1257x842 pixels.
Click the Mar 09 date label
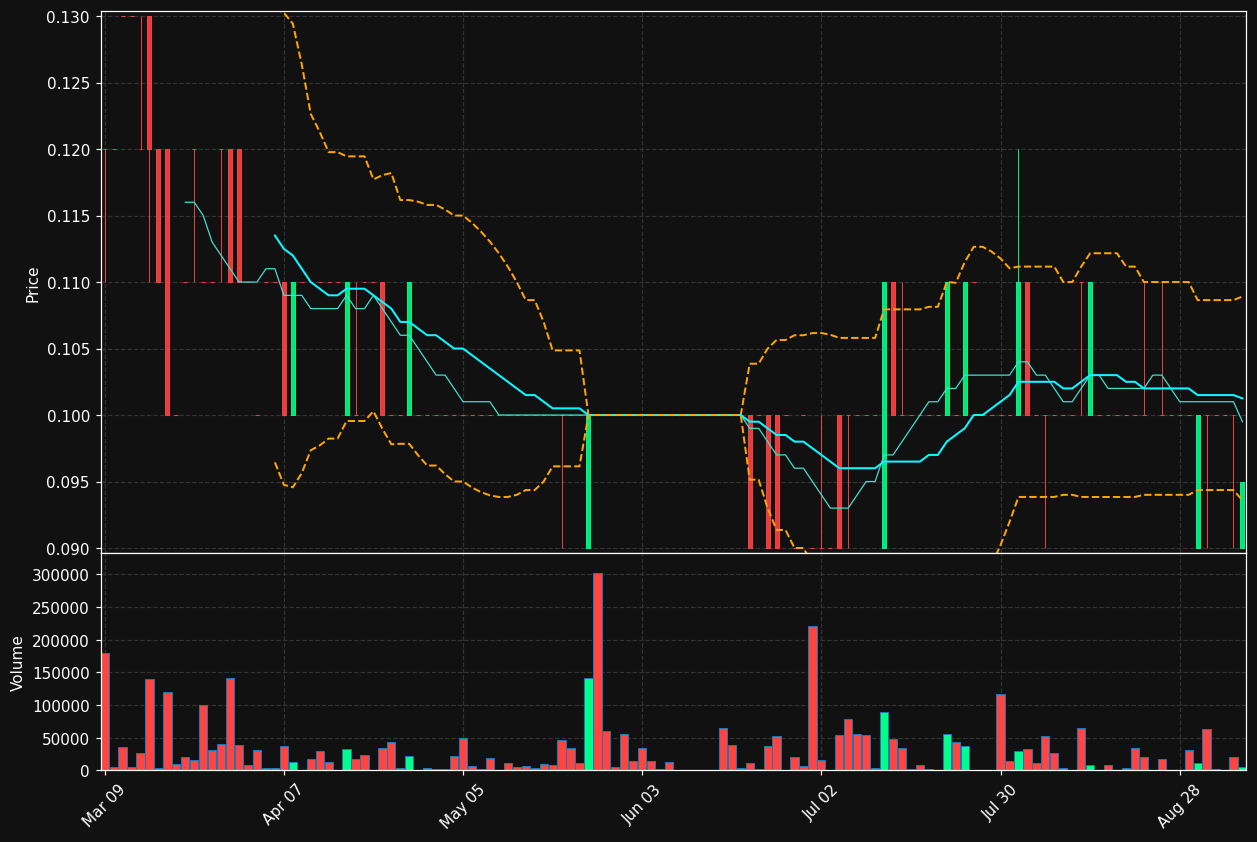[104, 806]
